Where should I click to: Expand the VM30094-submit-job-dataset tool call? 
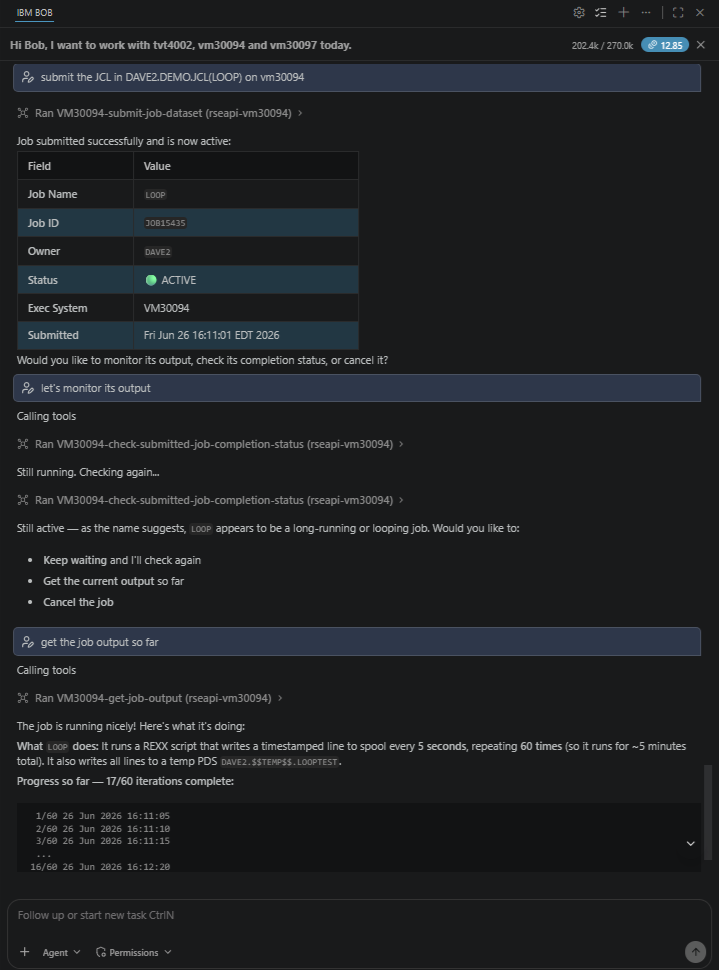(x=300, y=113)
